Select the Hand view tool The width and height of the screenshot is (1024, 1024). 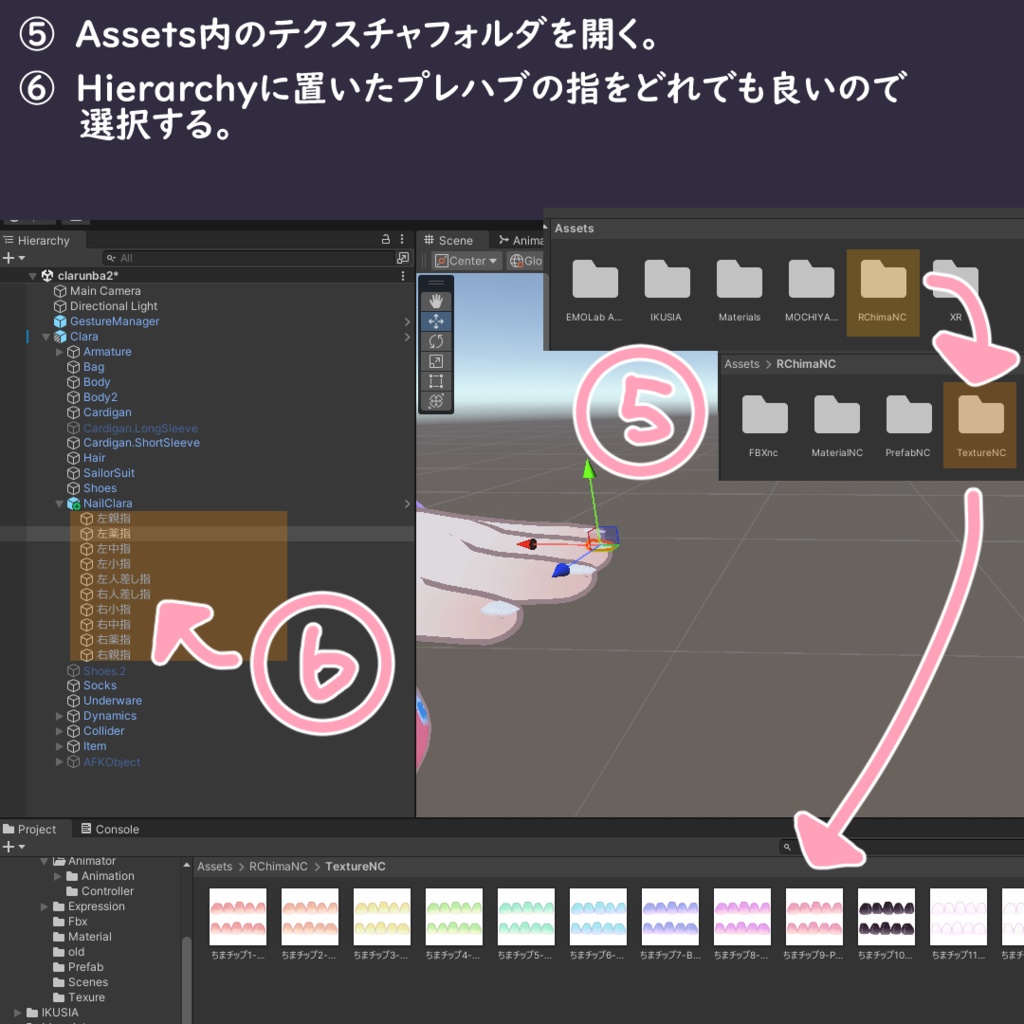(436, 301)
